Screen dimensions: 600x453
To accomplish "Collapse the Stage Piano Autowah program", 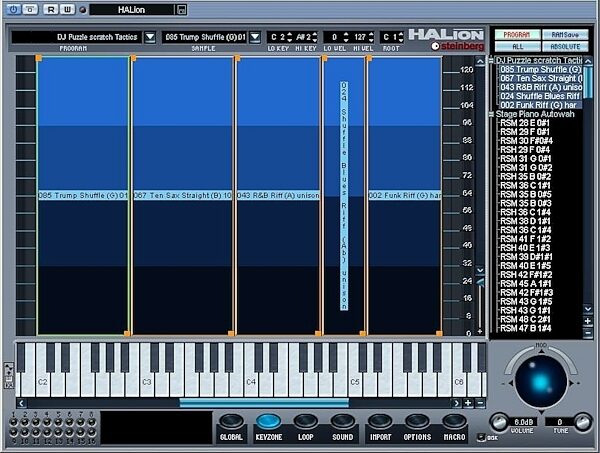I will pyautogui.click(x=491, y=114).
